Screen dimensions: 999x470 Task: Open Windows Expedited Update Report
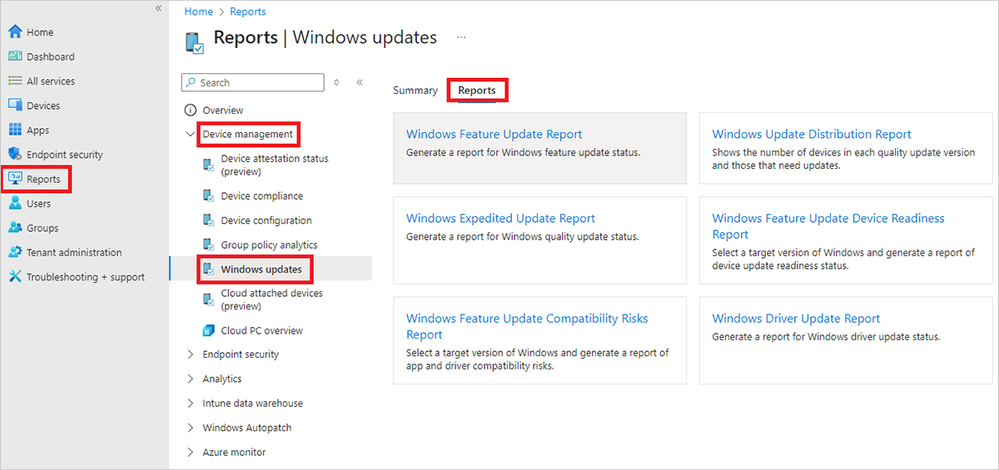click(500, 218)
